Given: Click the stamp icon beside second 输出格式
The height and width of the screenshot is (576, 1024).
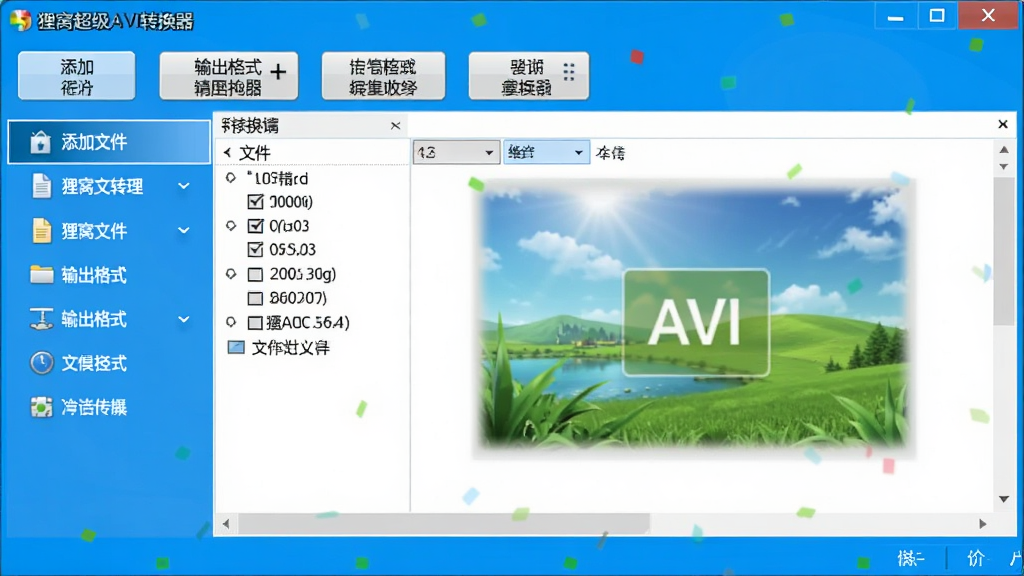Looking at the screenshot, I should pos(41,319).
